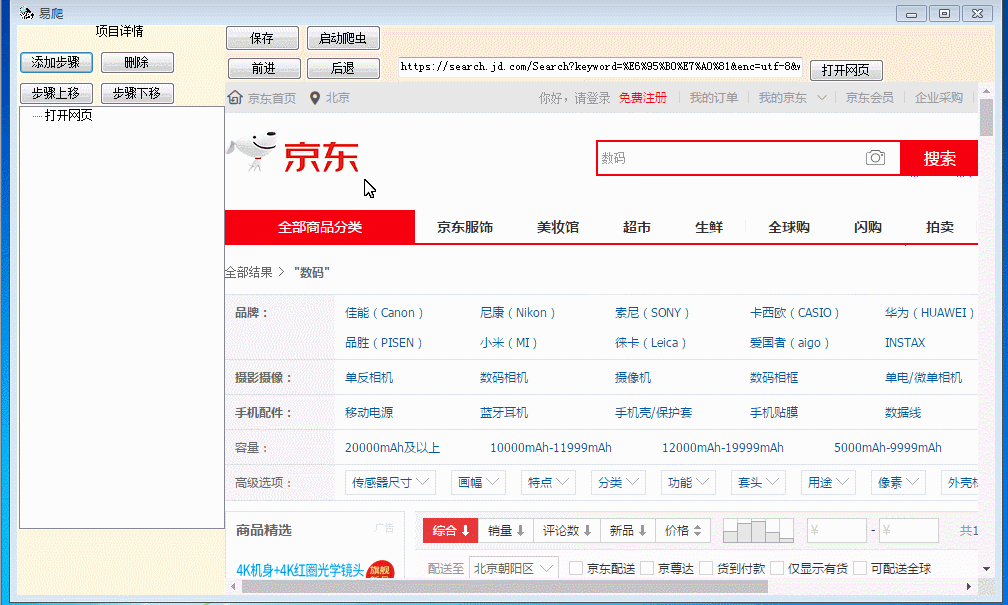
Task: Choose the 单反相机 category
Action: [369, 377]
